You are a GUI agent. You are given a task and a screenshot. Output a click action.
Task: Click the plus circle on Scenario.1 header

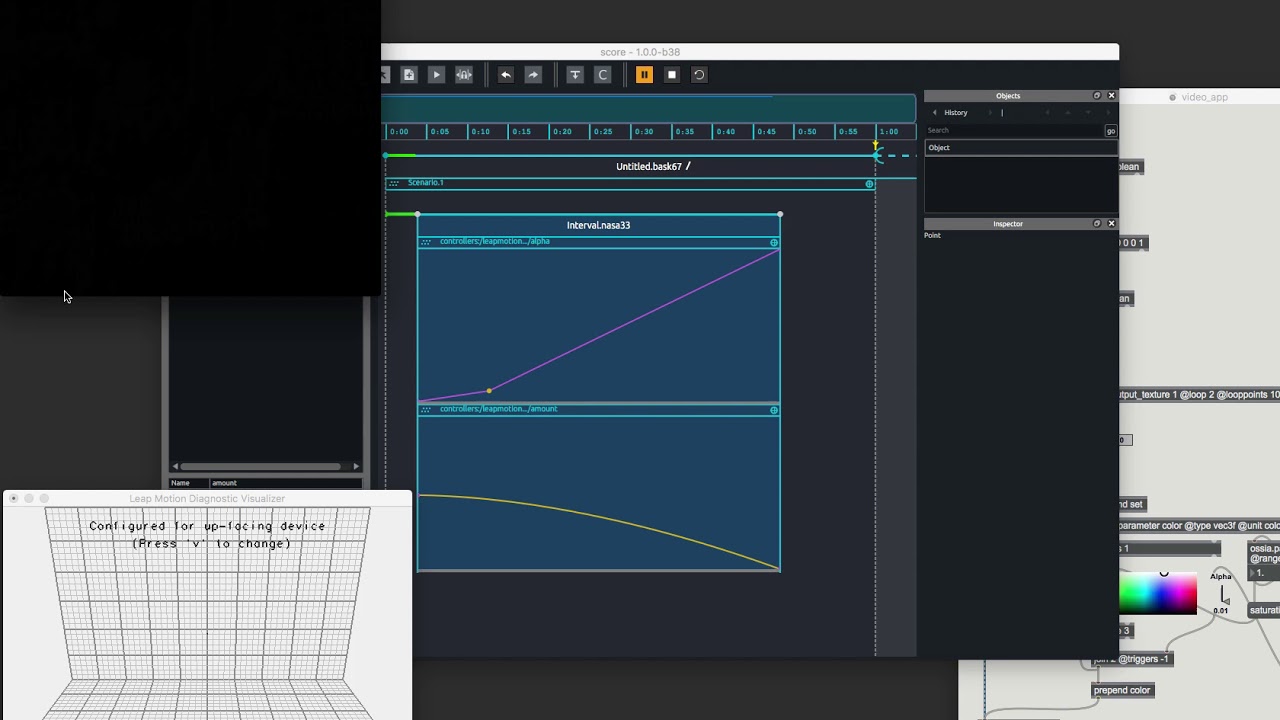(869, 184)
